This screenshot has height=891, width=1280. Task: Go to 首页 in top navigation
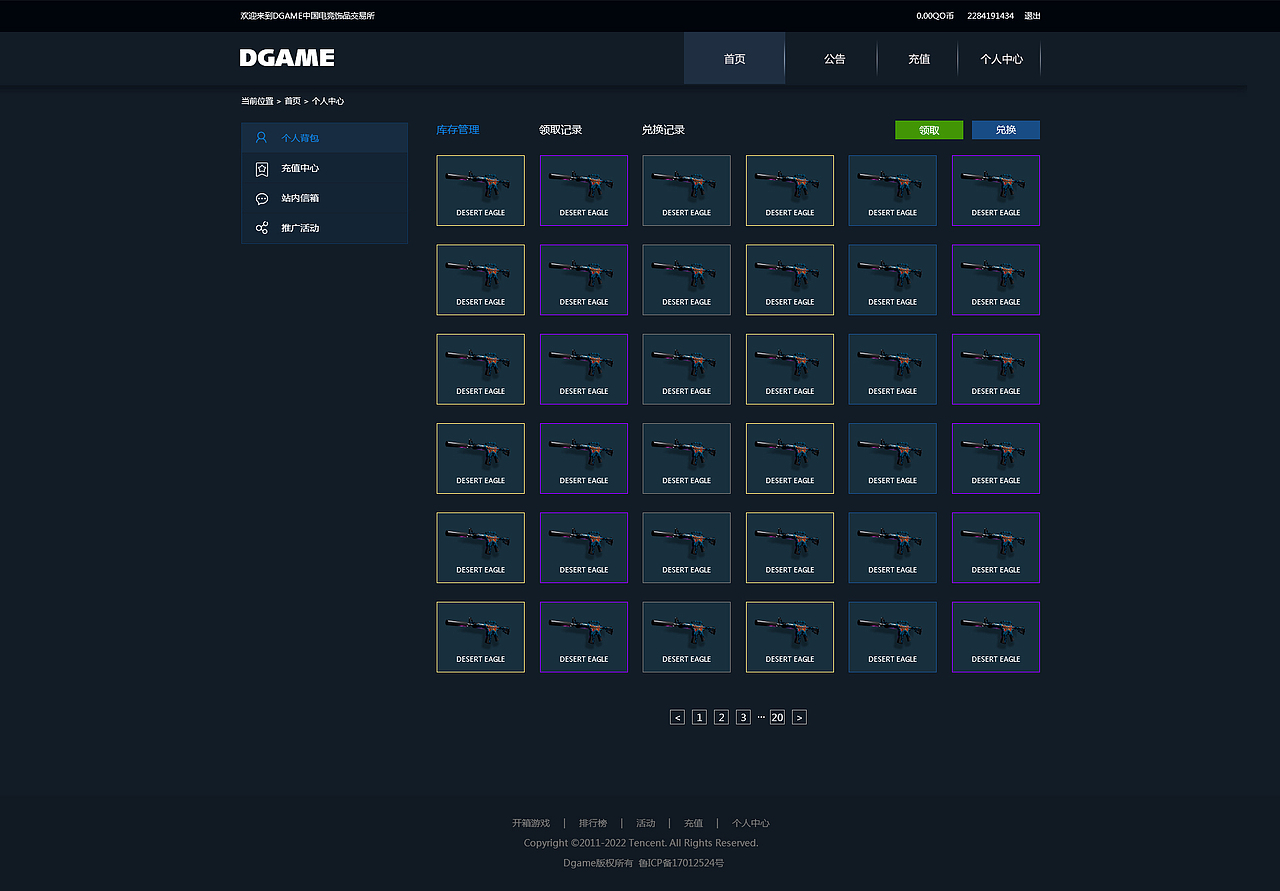click(734, 58)
